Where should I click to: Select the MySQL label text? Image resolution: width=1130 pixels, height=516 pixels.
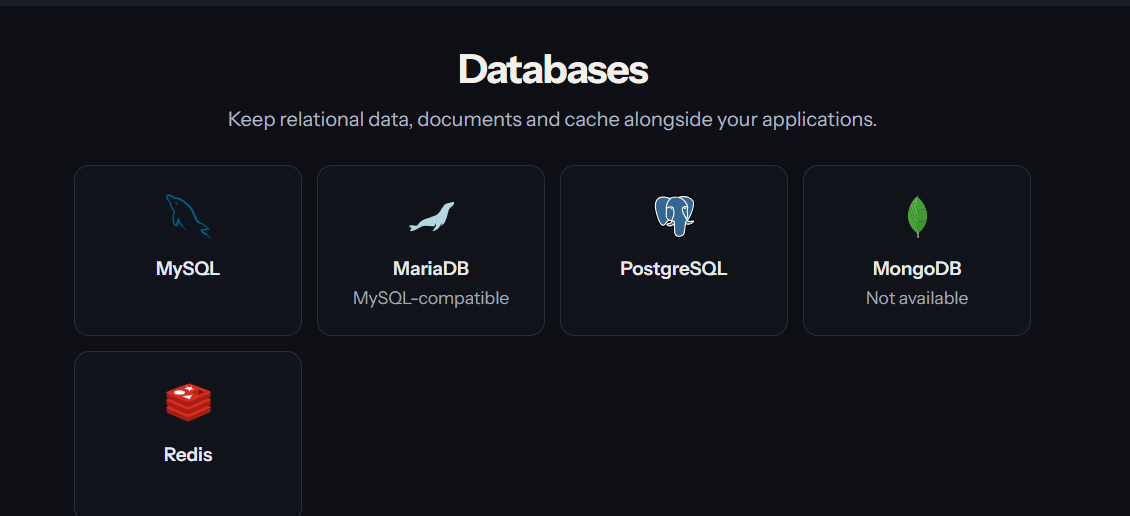pyautogui.click(x=188, y=269)
